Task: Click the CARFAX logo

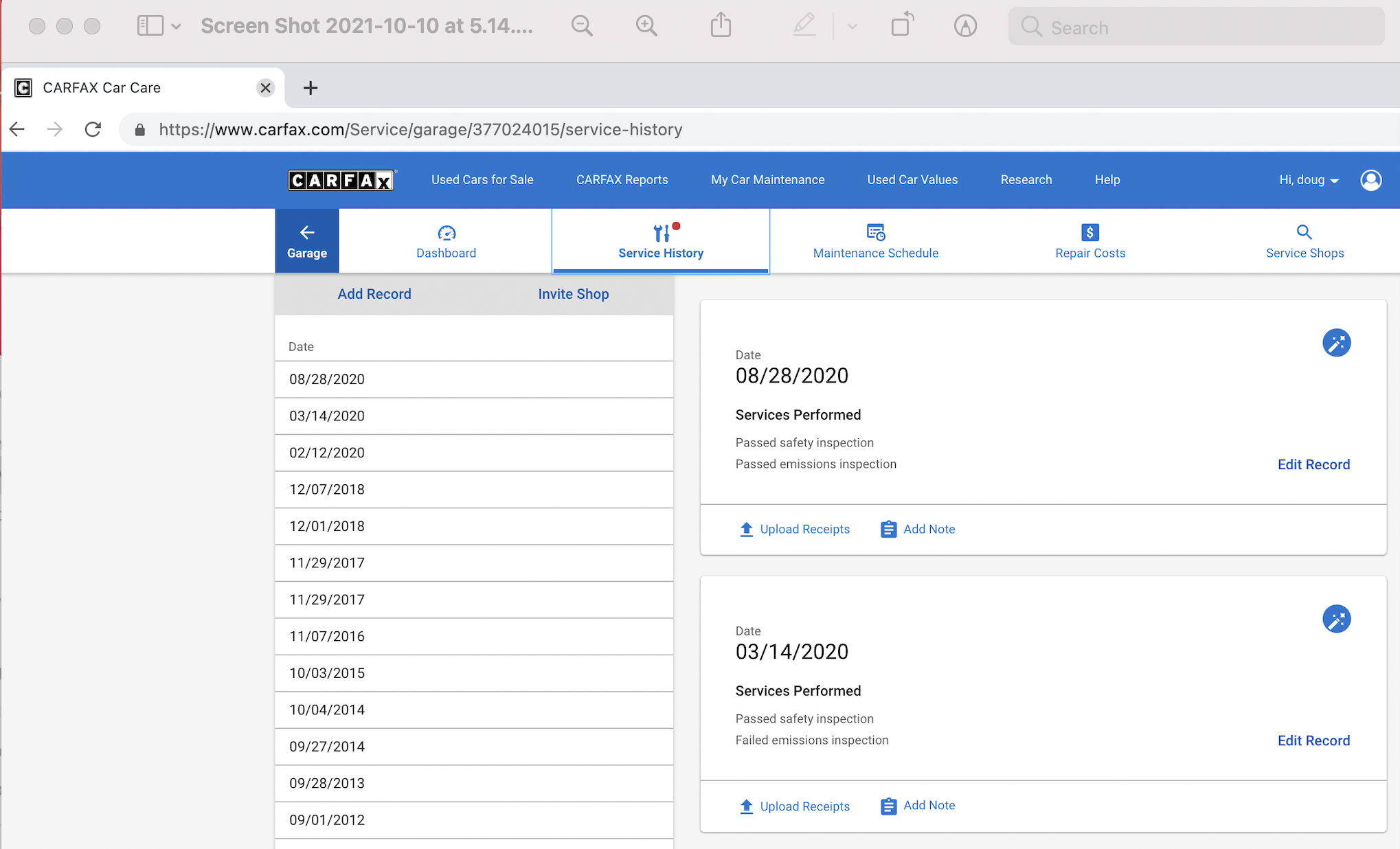Action: (341, 180)
